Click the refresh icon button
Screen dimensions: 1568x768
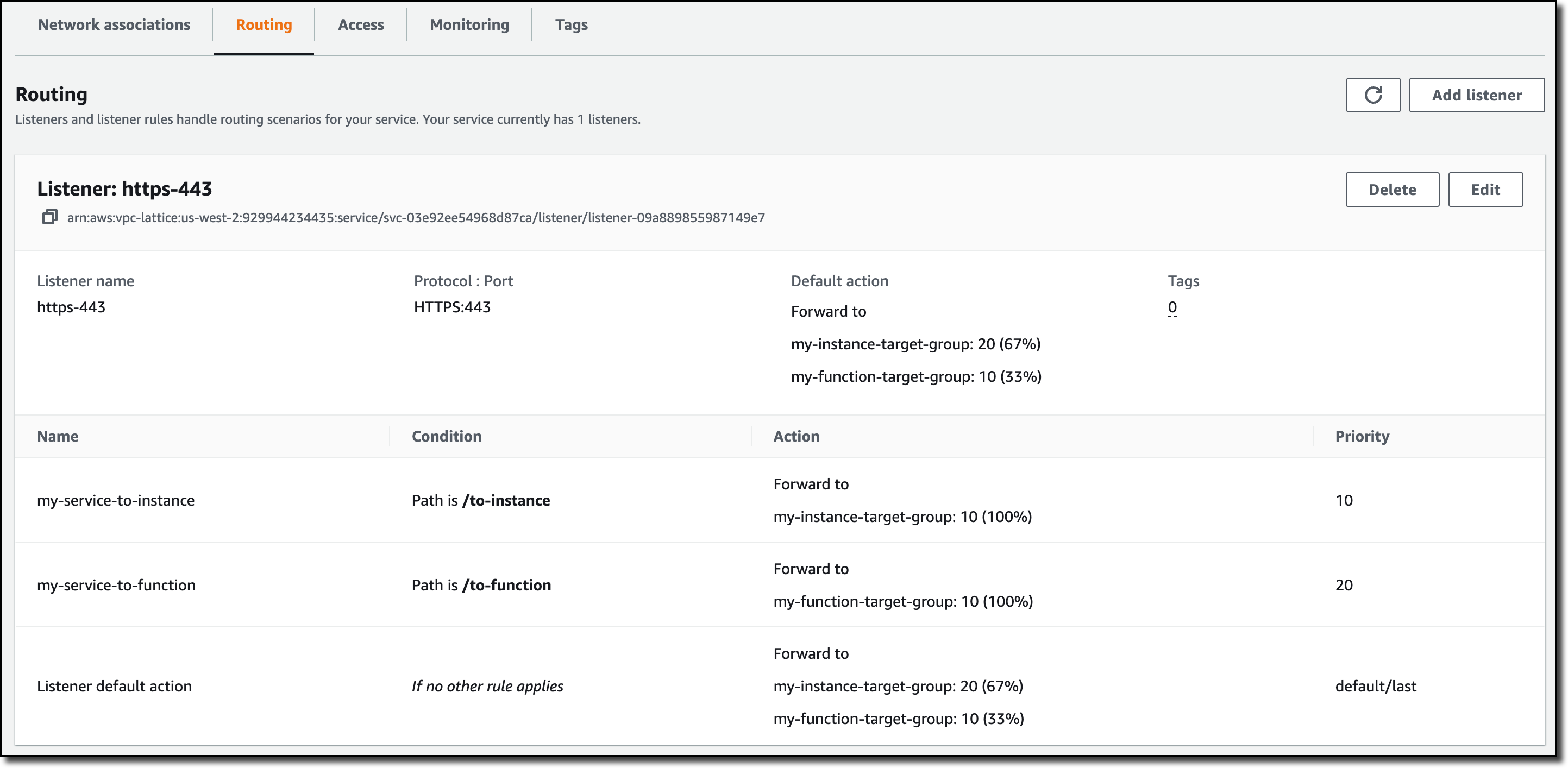pyautogui.click(x=1372, y=95)
